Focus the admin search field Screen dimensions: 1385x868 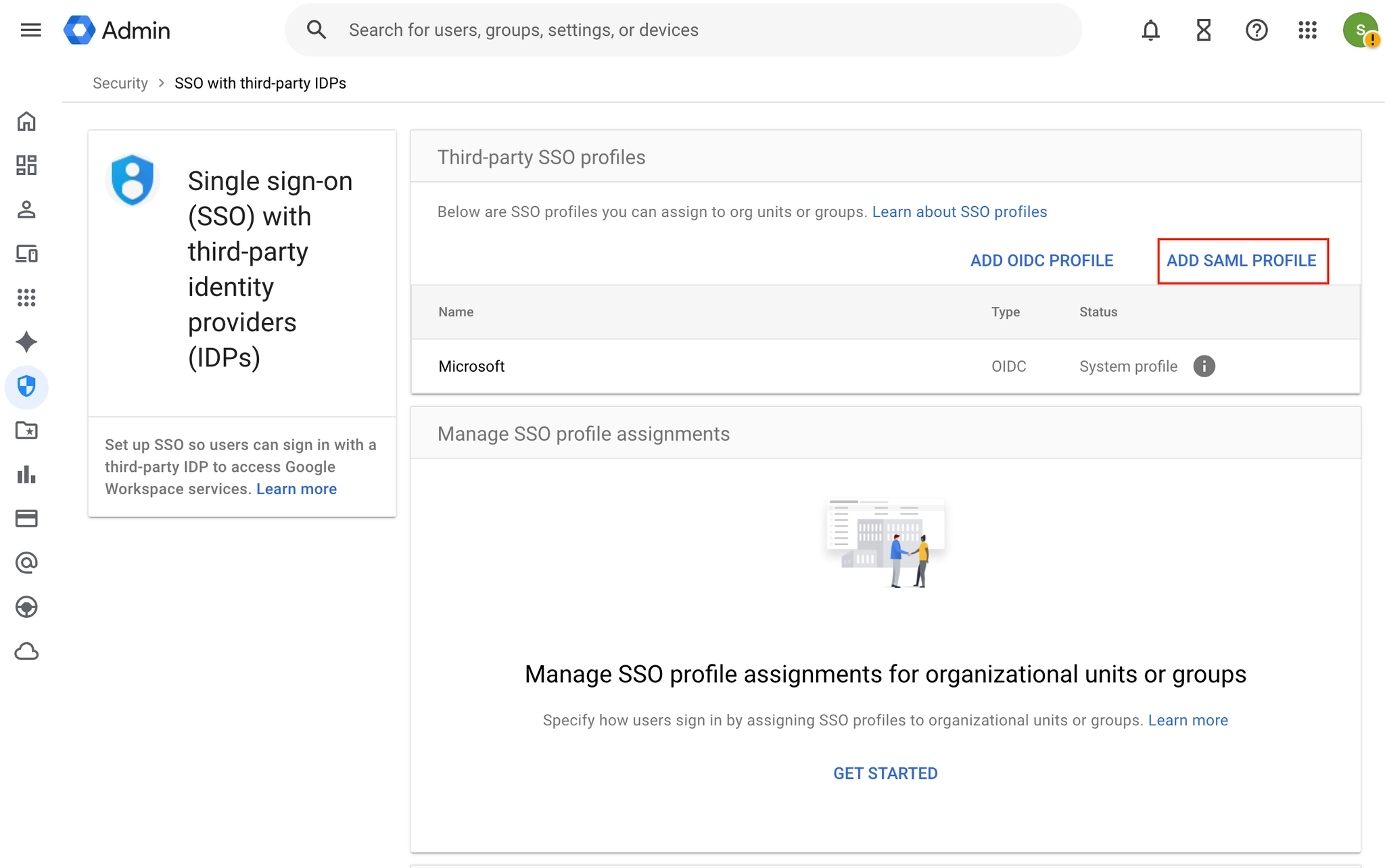tap(683, 30)
